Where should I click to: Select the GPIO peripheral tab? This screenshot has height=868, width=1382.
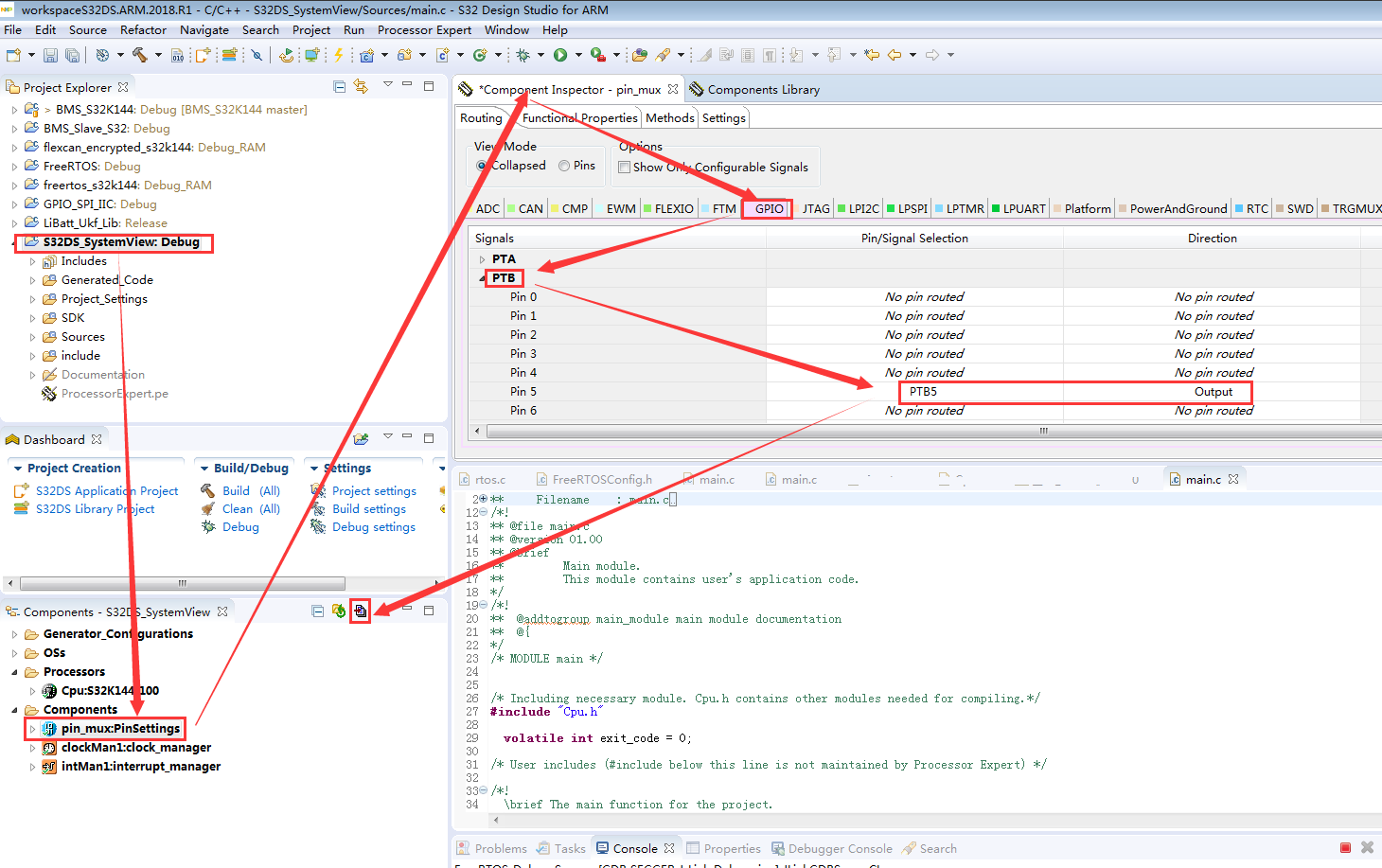768,208
